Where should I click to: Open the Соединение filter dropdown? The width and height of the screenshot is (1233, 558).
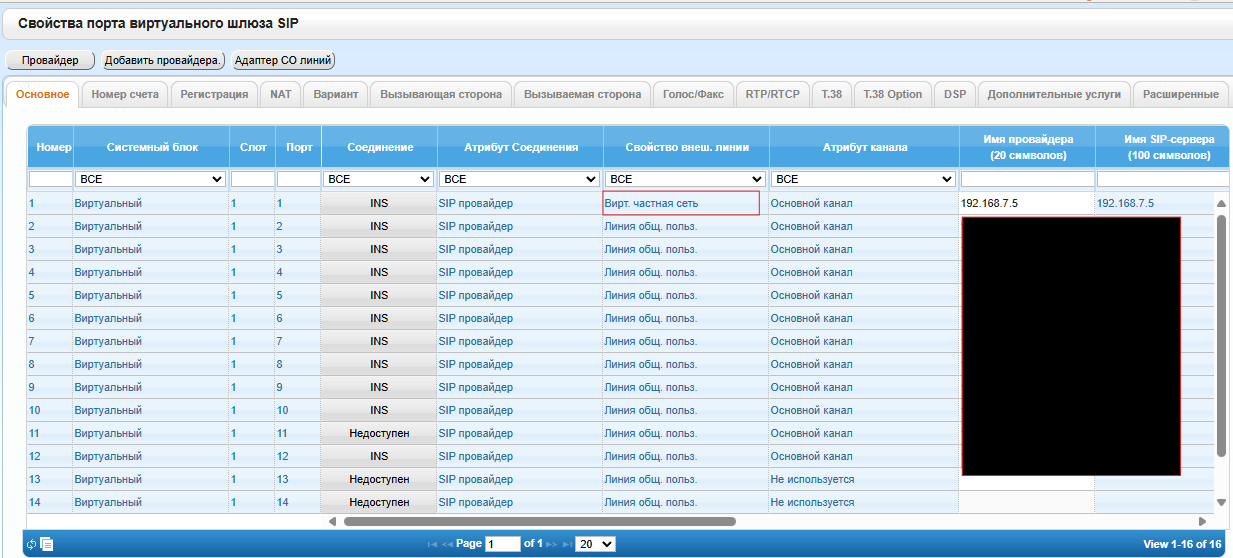[x=379, y=179]
